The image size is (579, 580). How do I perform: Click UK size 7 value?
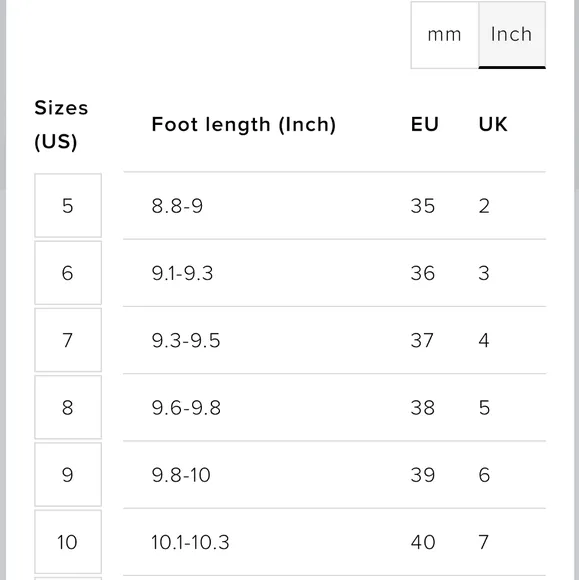[484, 543]
